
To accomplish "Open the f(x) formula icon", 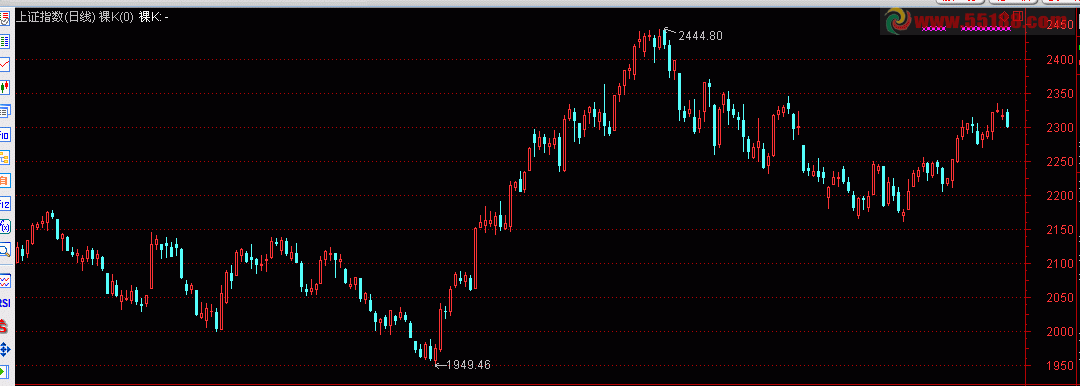I will click(x=5, y=226).
